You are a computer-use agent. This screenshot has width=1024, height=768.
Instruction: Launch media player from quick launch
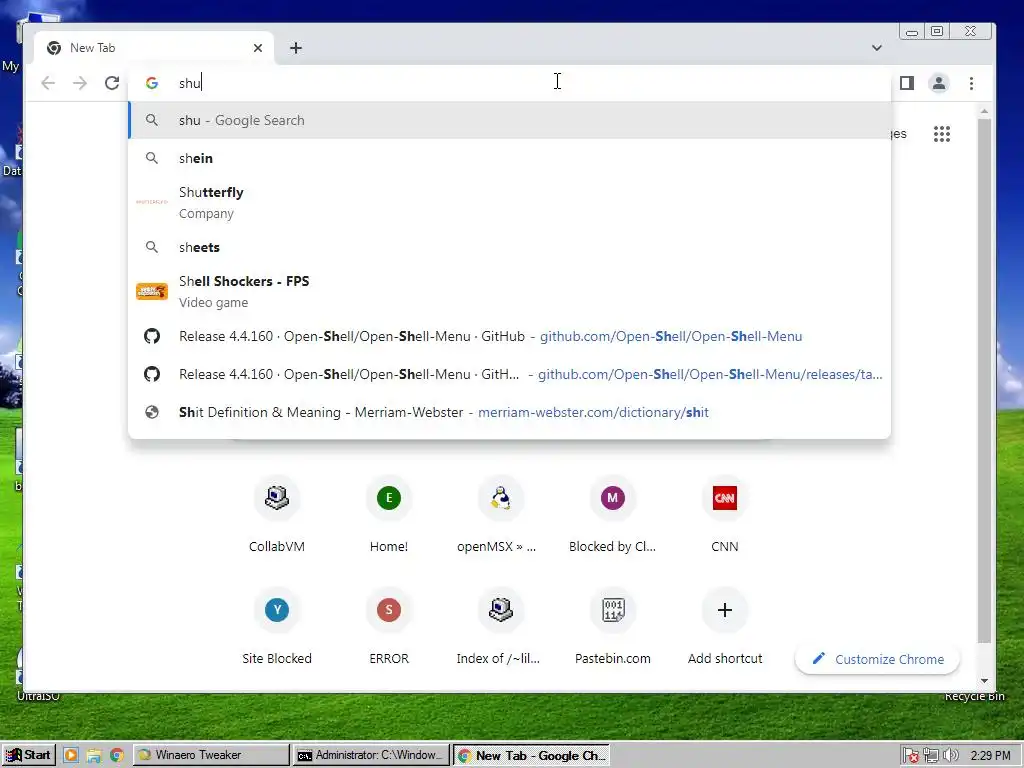71,756
